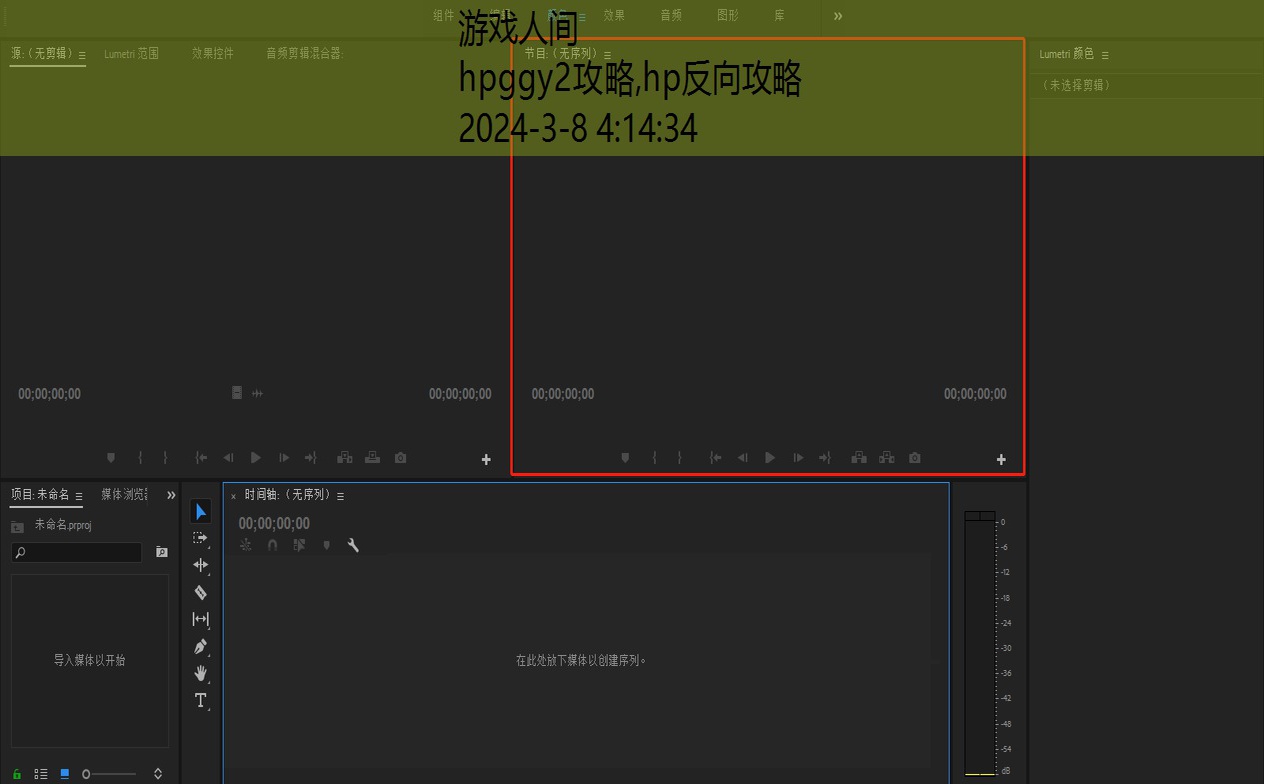Switch to 效果控件 tab
1264x784 pixels.
(213, 54)
